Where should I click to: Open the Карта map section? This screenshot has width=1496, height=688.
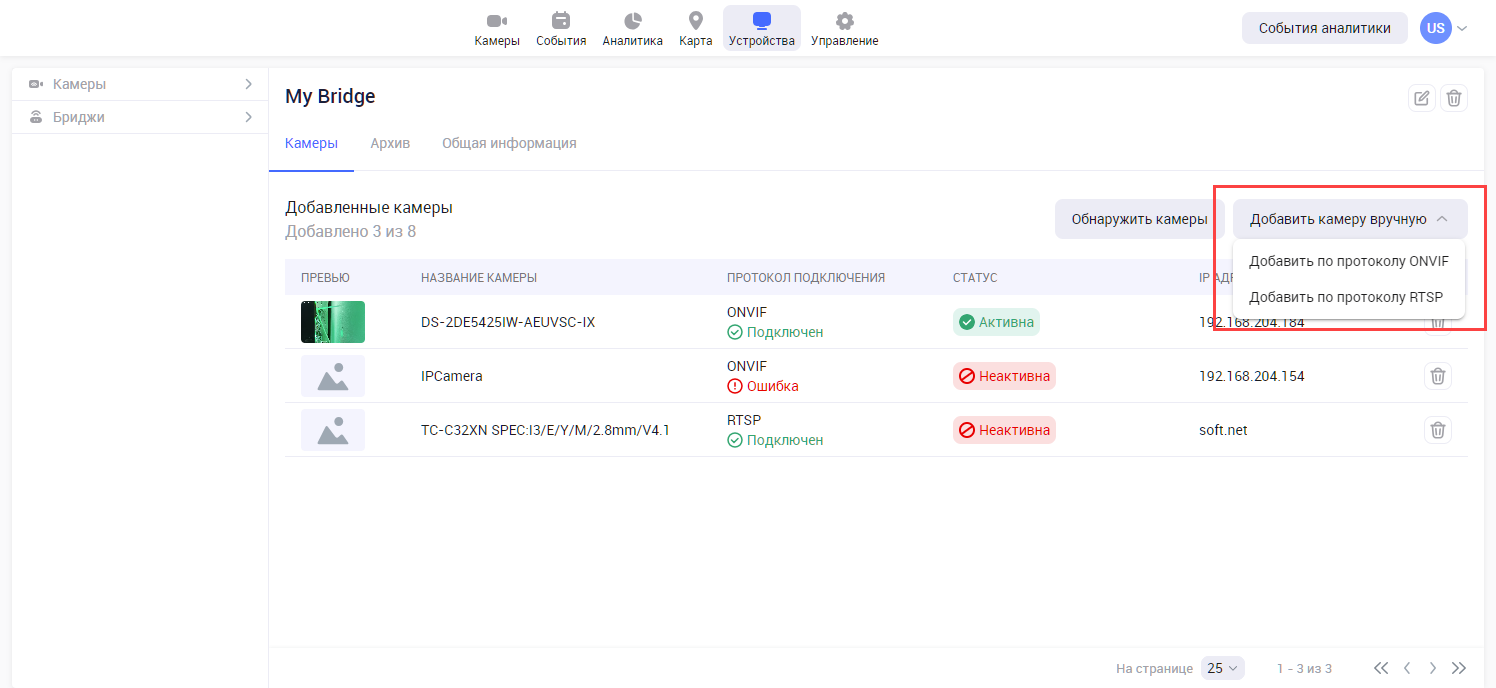[696, 29]
